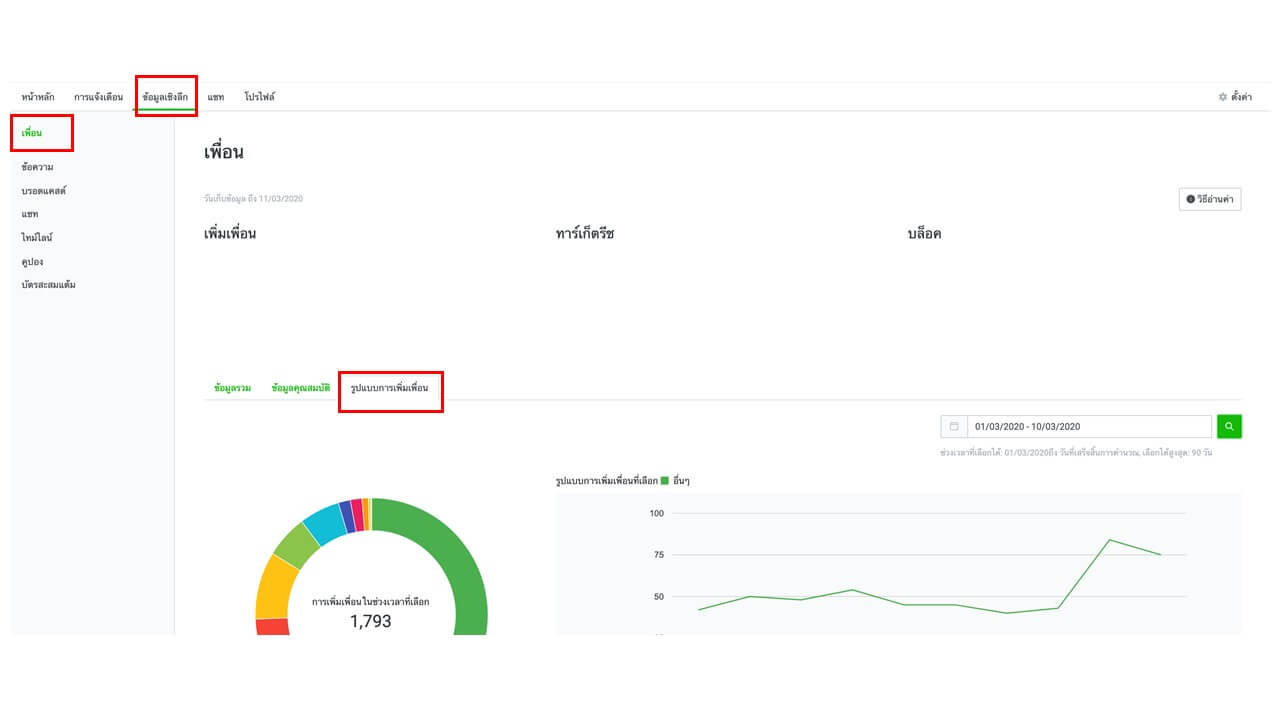Click the cyan segment of donut chart
Screen dimensions: 1280x720
(325, 523)
